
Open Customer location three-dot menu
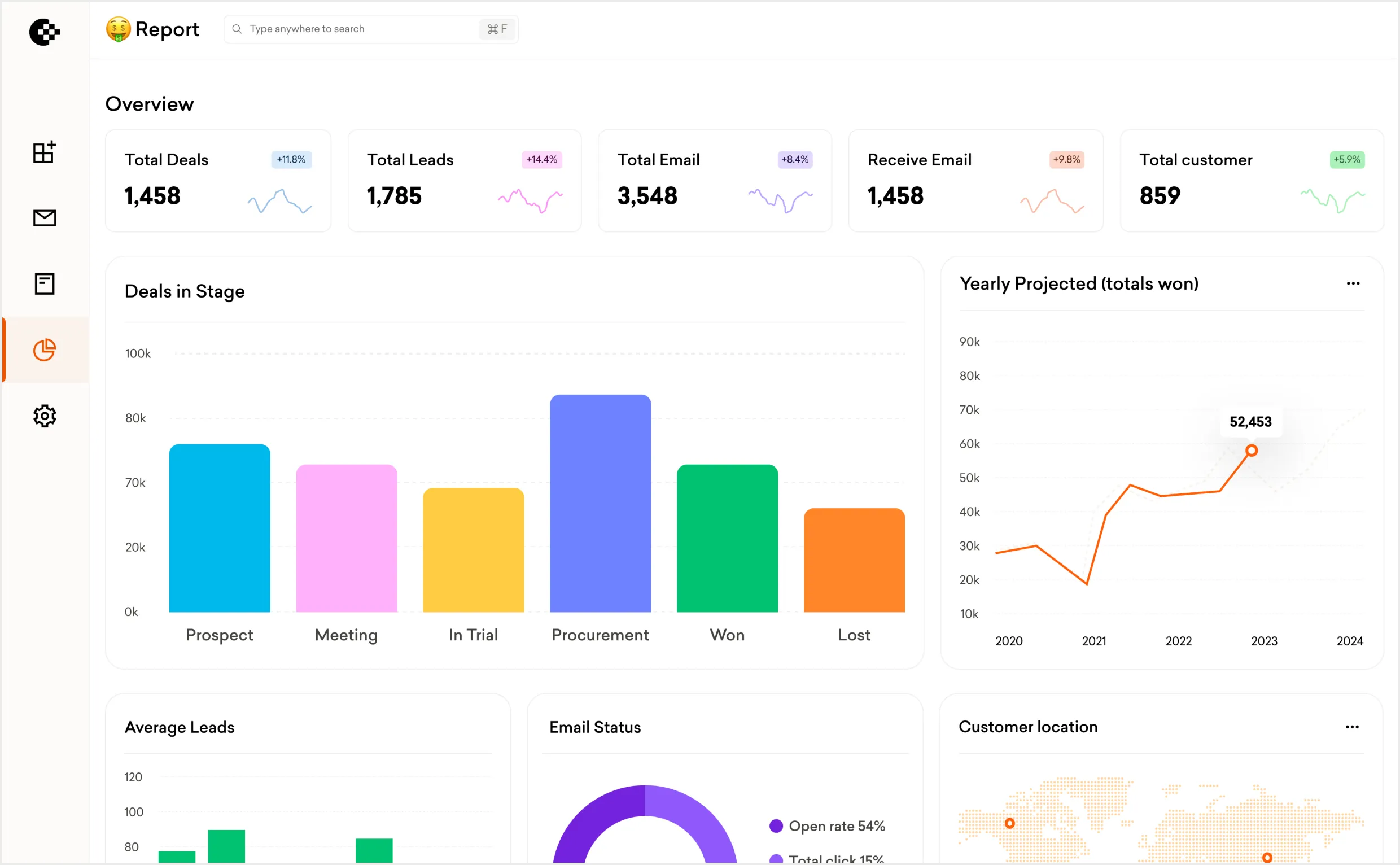1352,727
